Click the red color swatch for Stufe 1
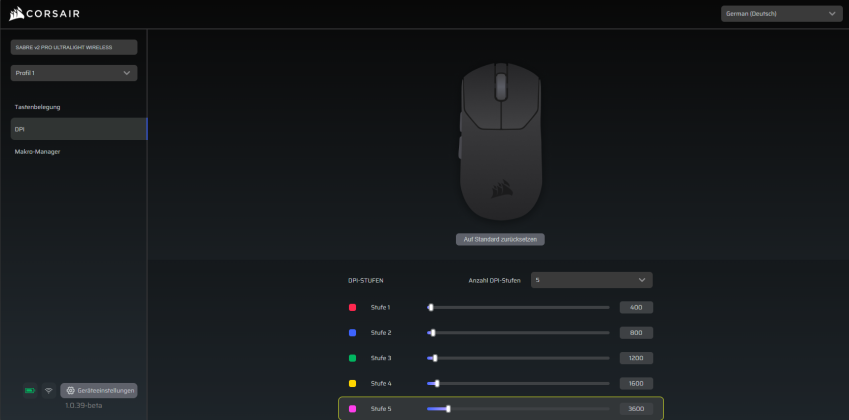Screen dimensions: 849x420 pos(352,307)
